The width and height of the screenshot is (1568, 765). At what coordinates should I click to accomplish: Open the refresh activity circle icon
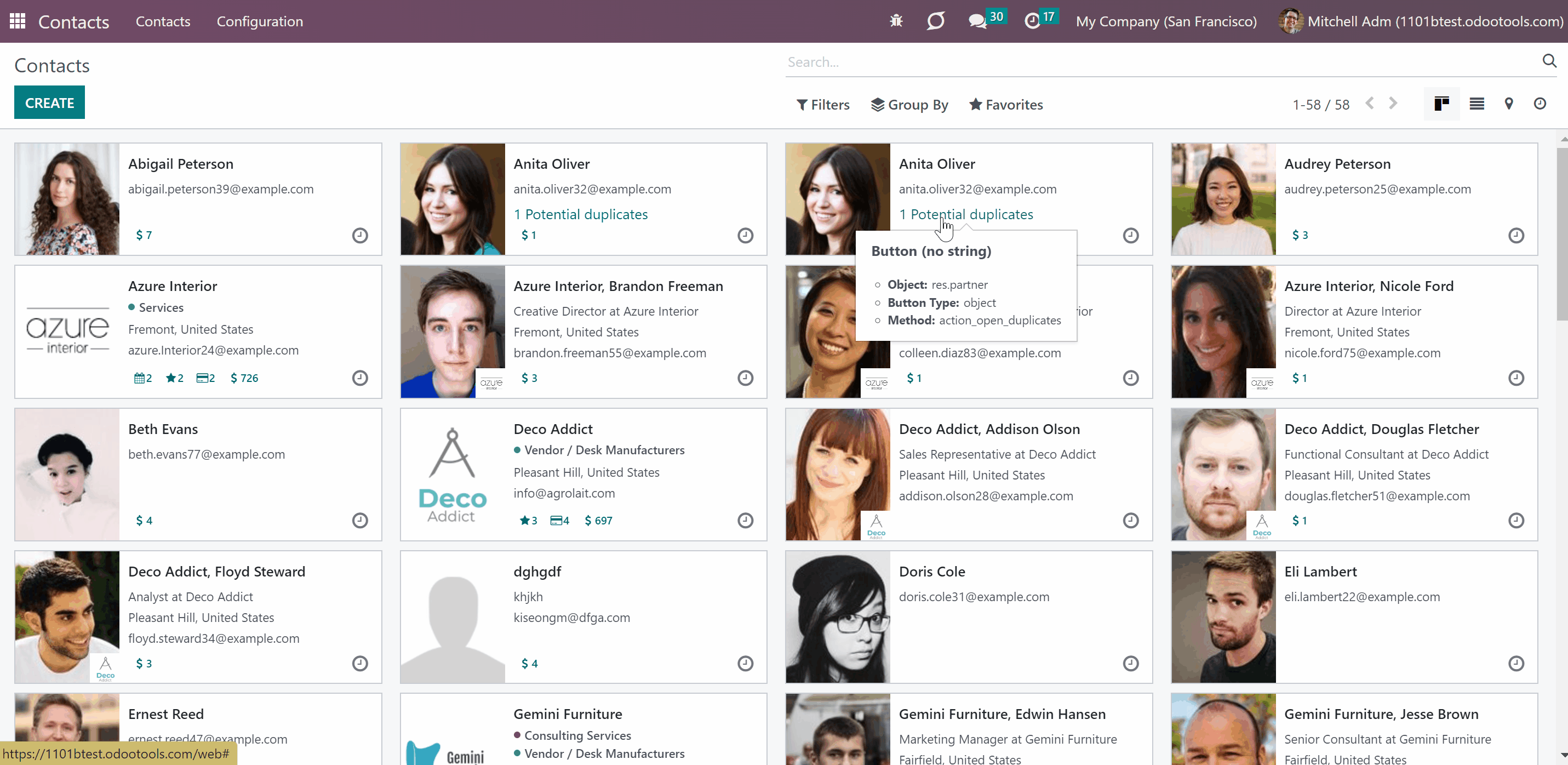[x=936, y=21]
